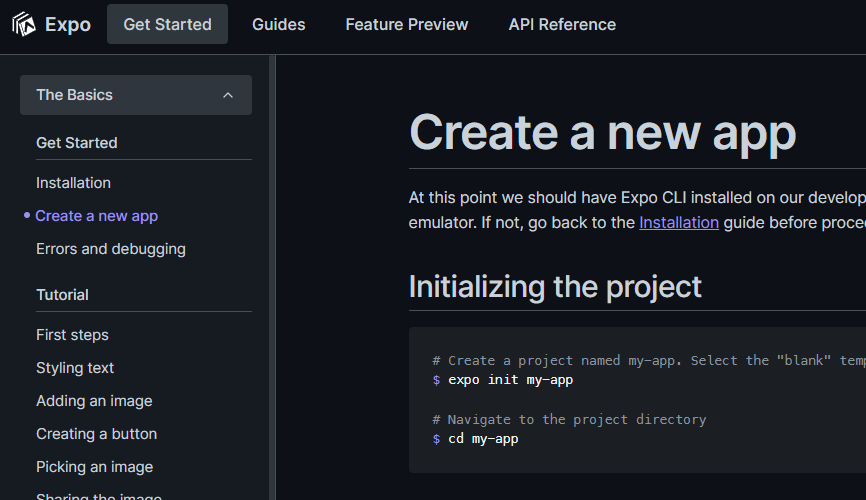
Task: Open the API Reference tab
Action: [x=562, y=24]
